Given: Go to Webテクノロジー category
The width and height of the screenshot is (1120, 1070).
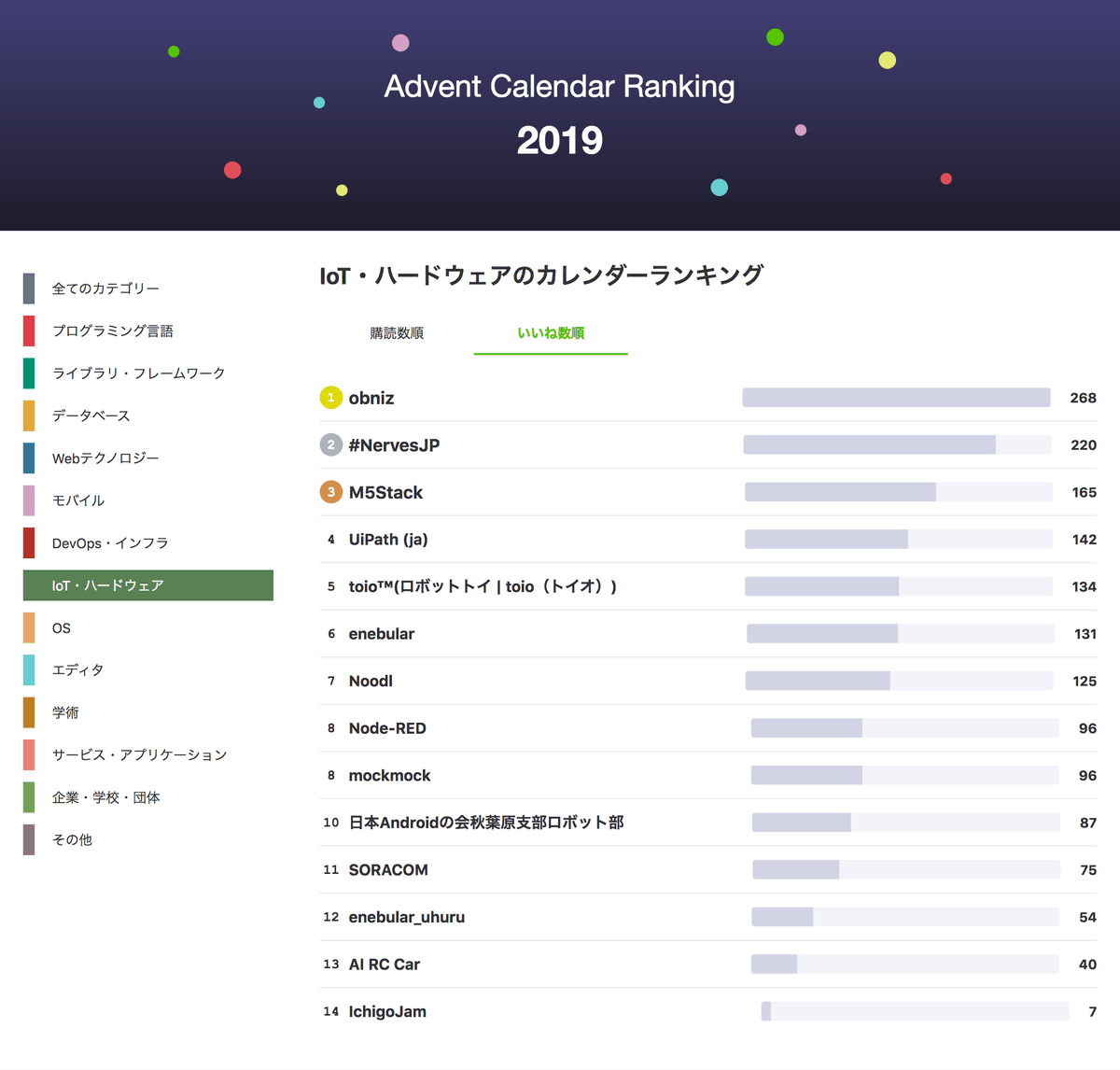Looking at the screenshot, I should click(105, 458).
